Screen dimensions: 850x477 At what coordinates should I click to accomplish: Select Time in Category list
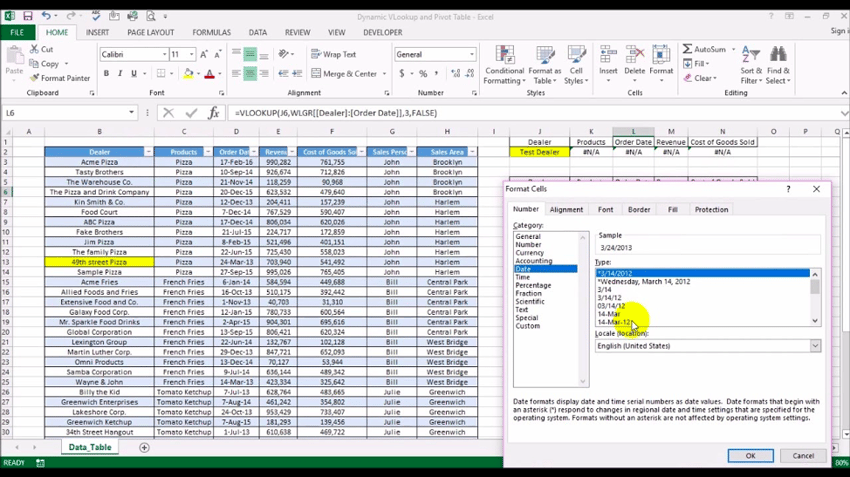[x=523, y=277]
